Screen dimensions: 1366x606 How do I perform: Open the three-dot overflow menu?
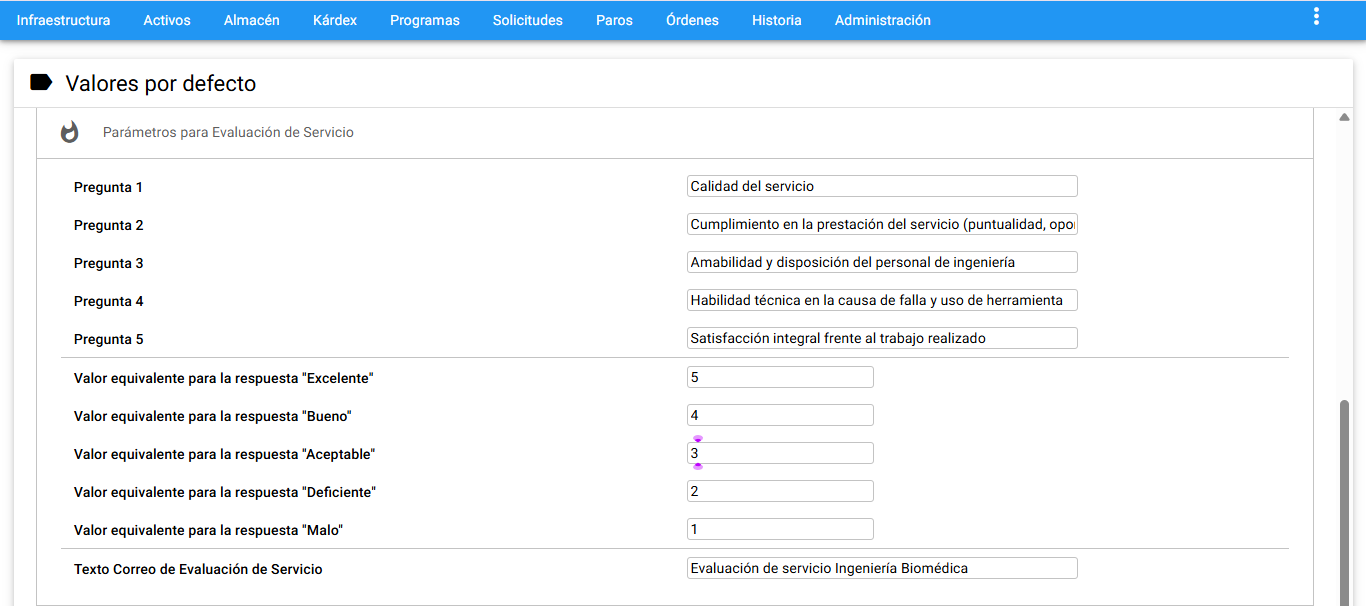click(1316, 16)
